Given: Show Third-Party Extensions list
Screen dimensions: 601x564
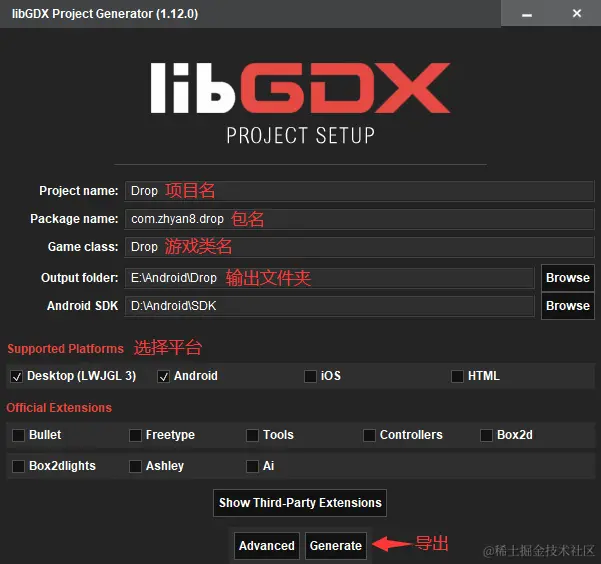Looking at the screenshot, I should [300, 503].
